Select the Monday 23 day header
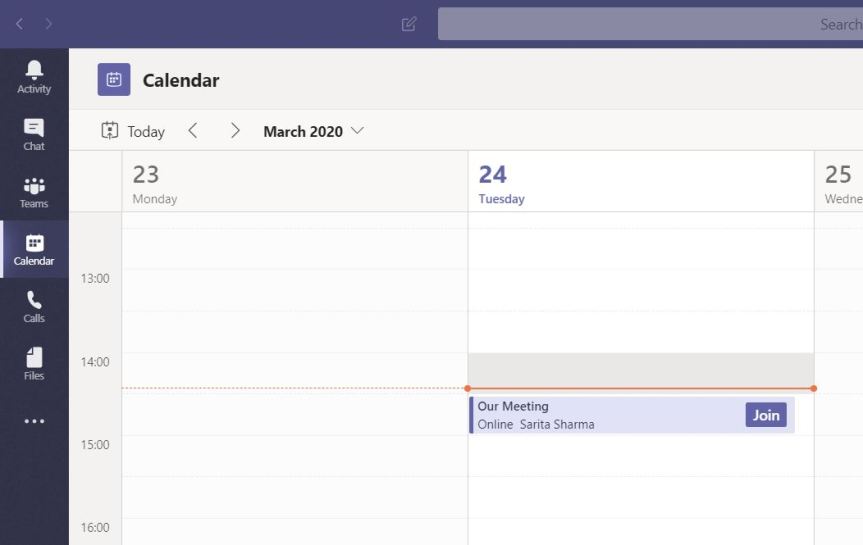Screen dimensions: 863x545 [x=294, y=182]
